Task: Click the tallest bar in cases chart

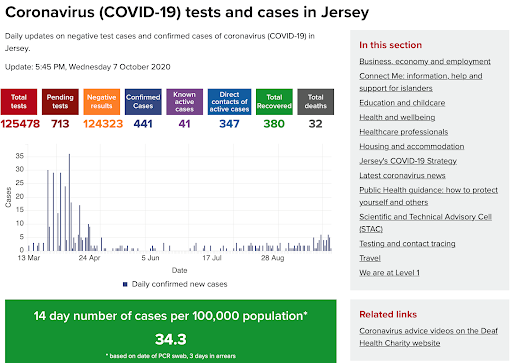Action: tap(69, 202)
